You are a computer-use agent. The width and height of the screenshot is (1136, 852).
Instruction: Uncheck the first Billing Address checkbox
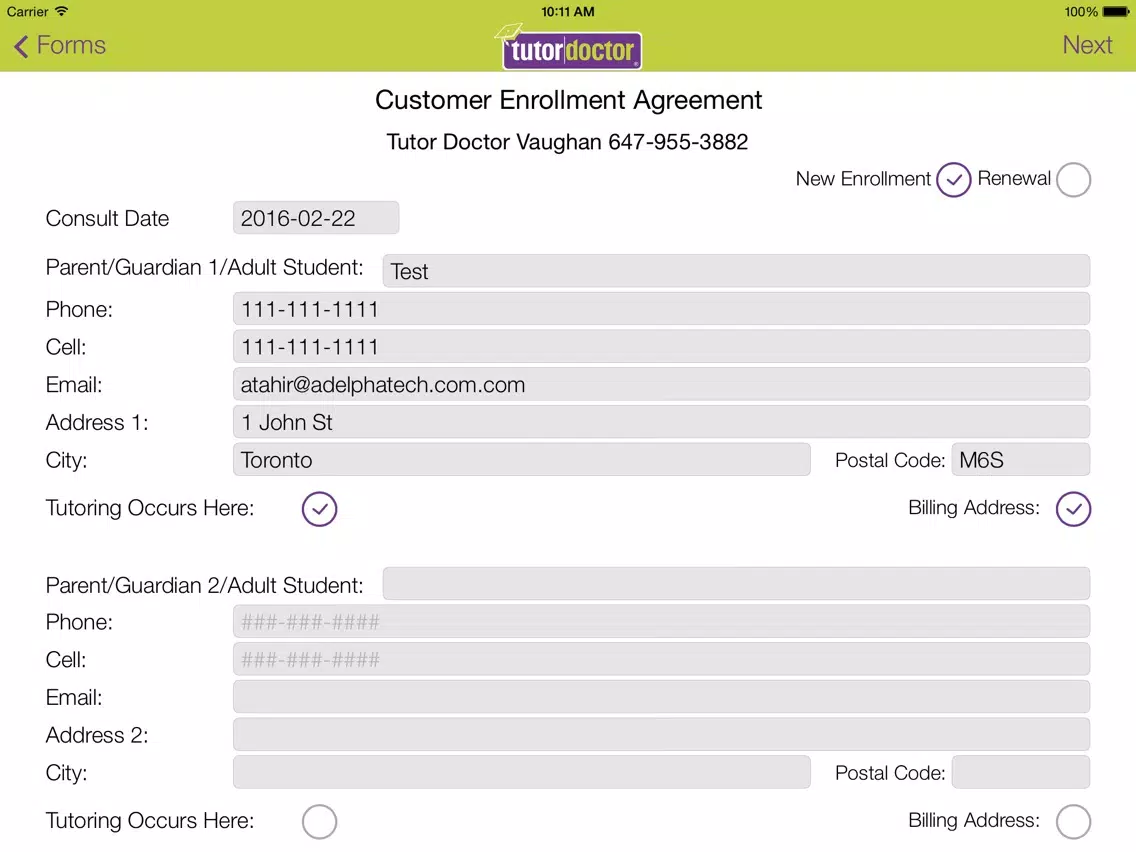coord(1073,509)
